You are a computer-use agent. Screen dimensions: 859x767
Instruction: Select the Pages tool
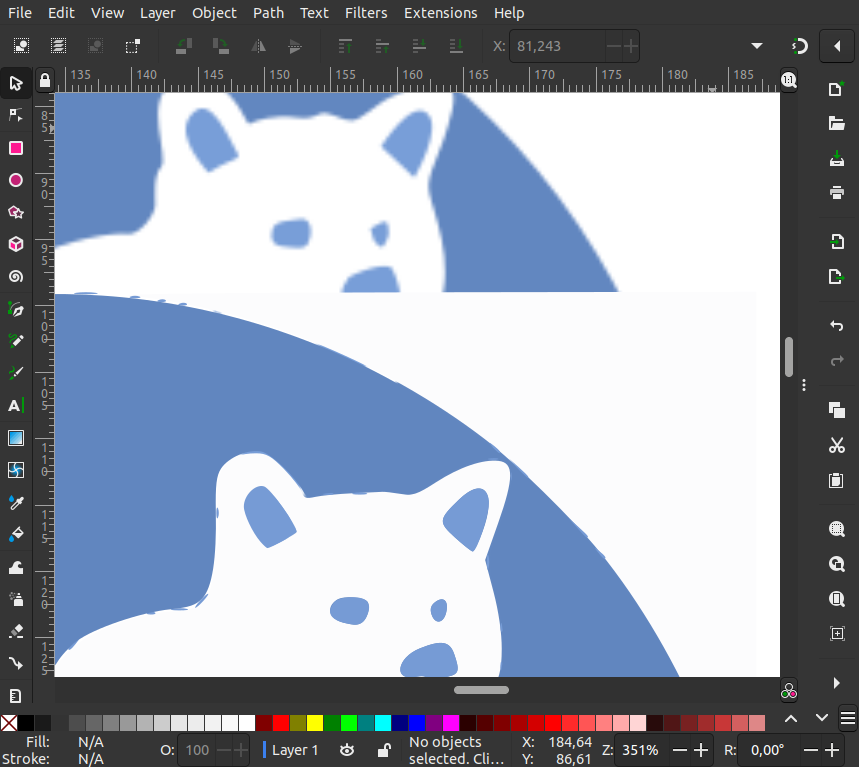tap(16, 696)
